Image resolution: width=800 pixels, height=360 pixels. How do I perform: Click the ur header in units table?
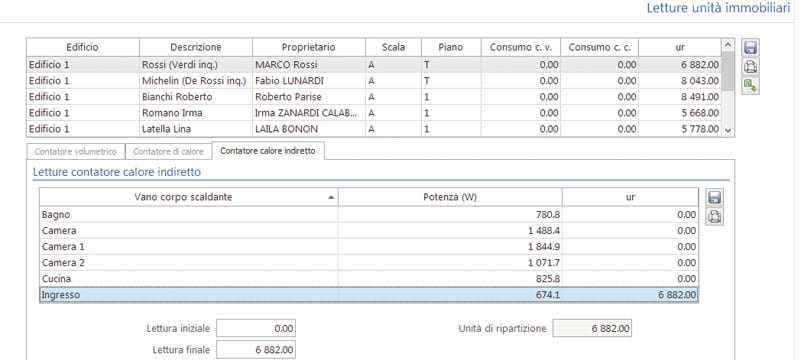click(680, 47)
